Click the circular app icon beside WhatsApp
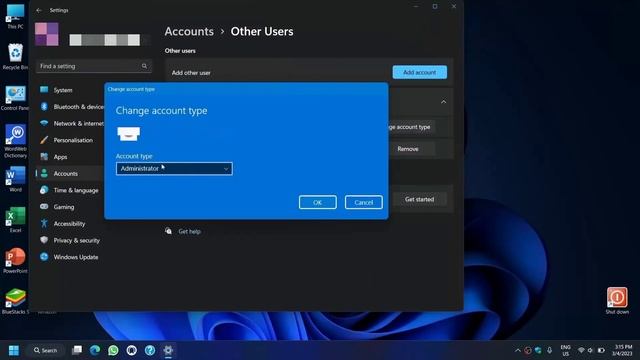Screen dimensions: 640x360 pyautogui.click(x=131, y=350)
